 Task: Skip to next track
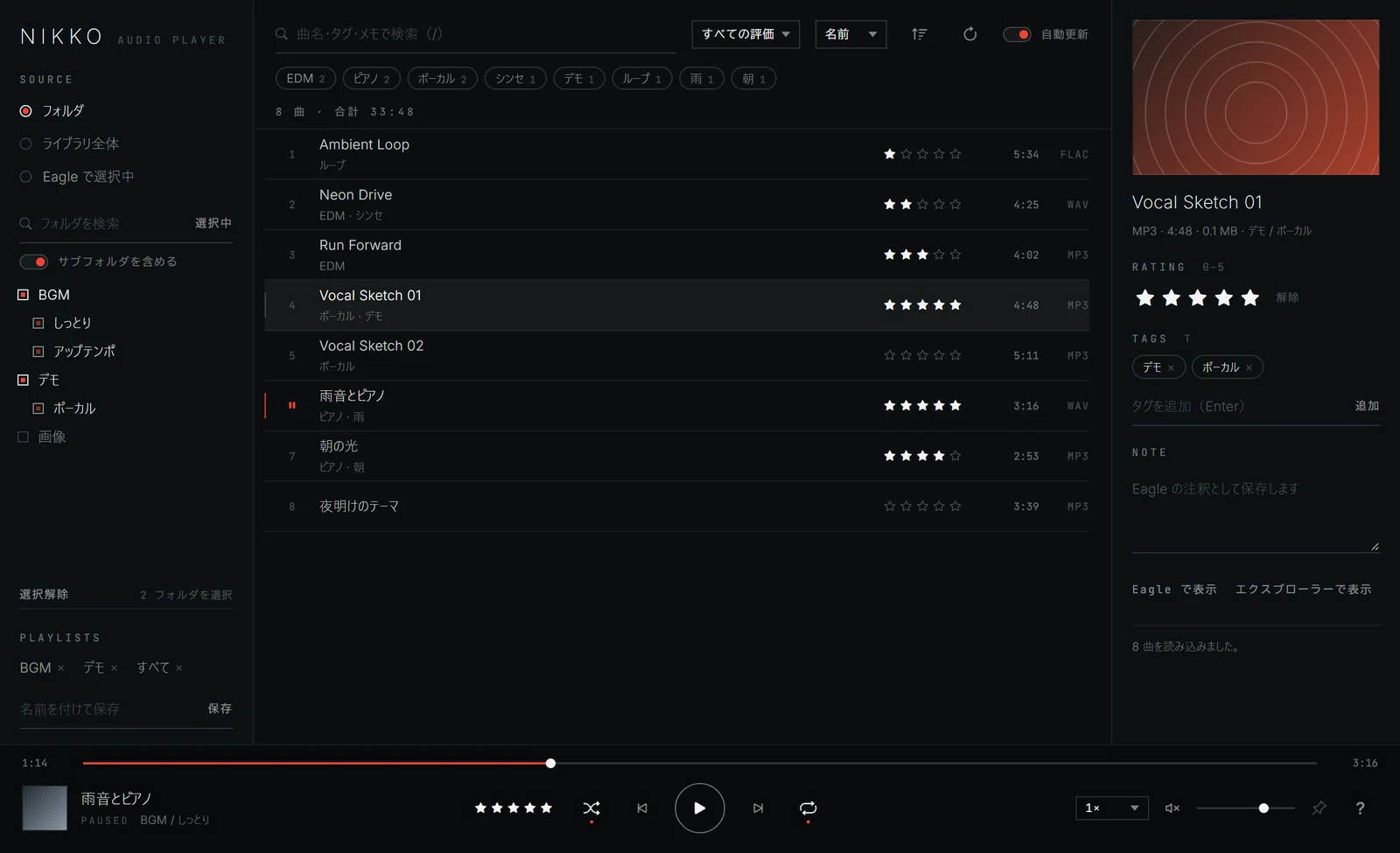pyautogui.click(x=758, y=808)
